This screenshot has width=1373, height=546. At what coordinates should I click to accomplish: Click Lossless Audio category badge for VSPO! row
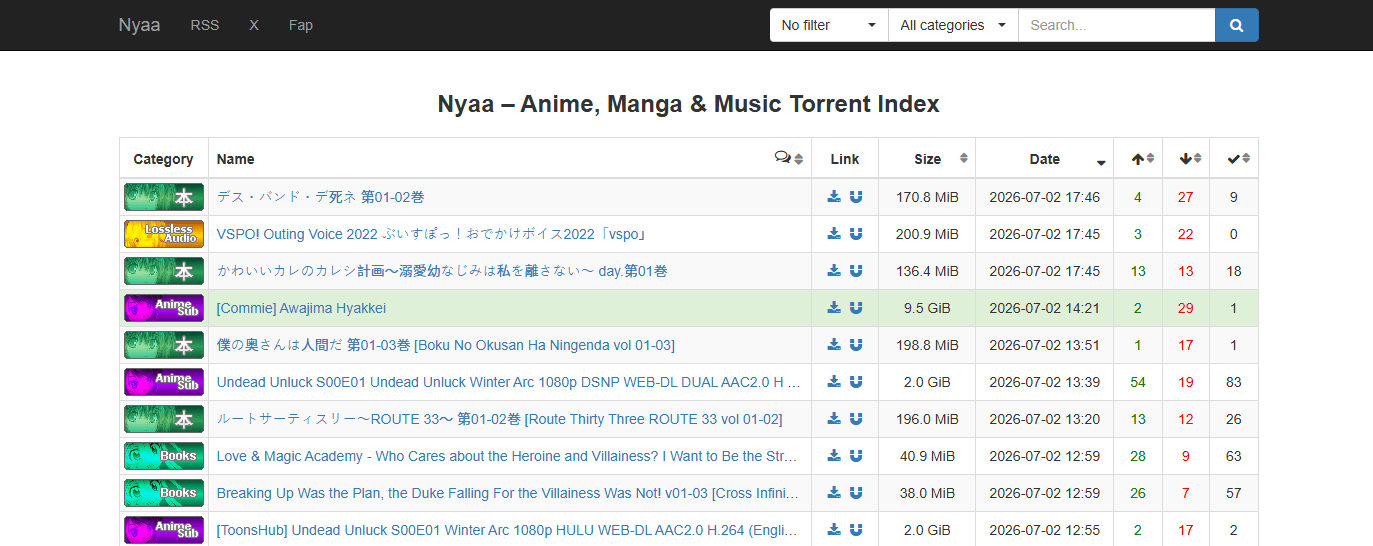pyautogui.click(x=164, y=234)
